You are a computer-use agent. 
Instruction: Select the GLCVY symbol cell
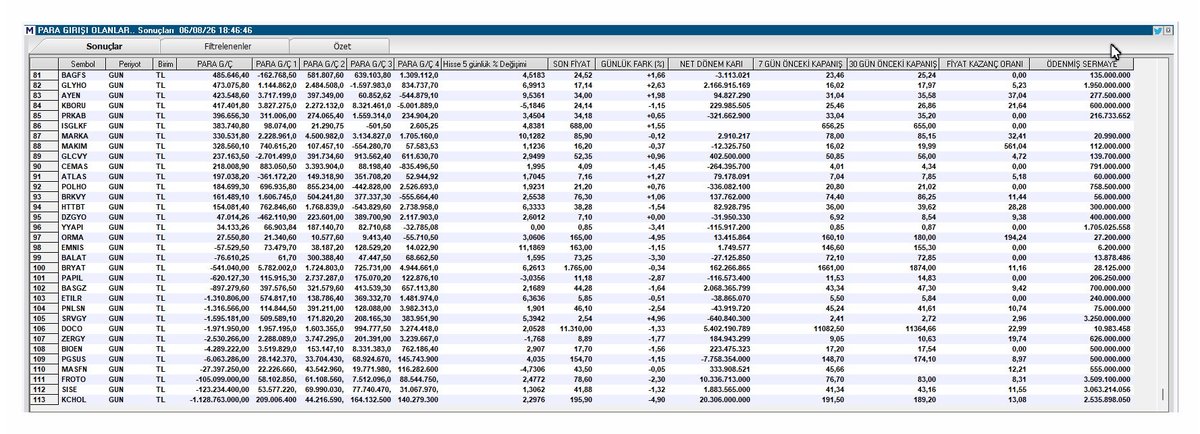coord(81,156)
